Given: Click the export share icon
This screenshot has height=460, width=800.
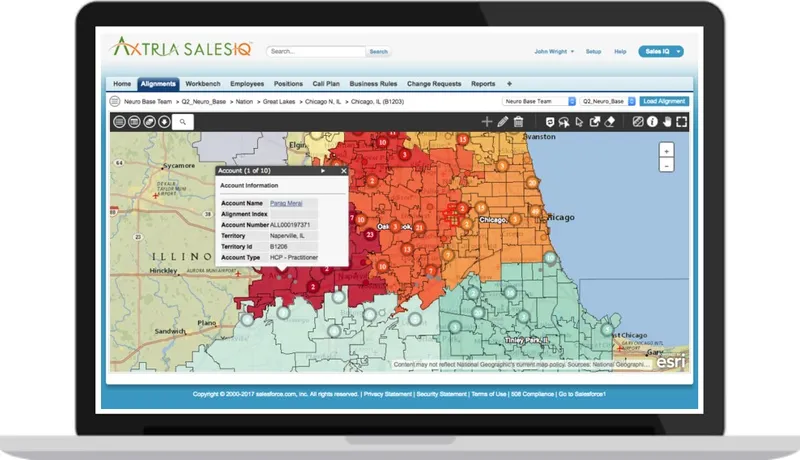Looking at the screenshot, I should pyautogui.click(x=594, y=122).
